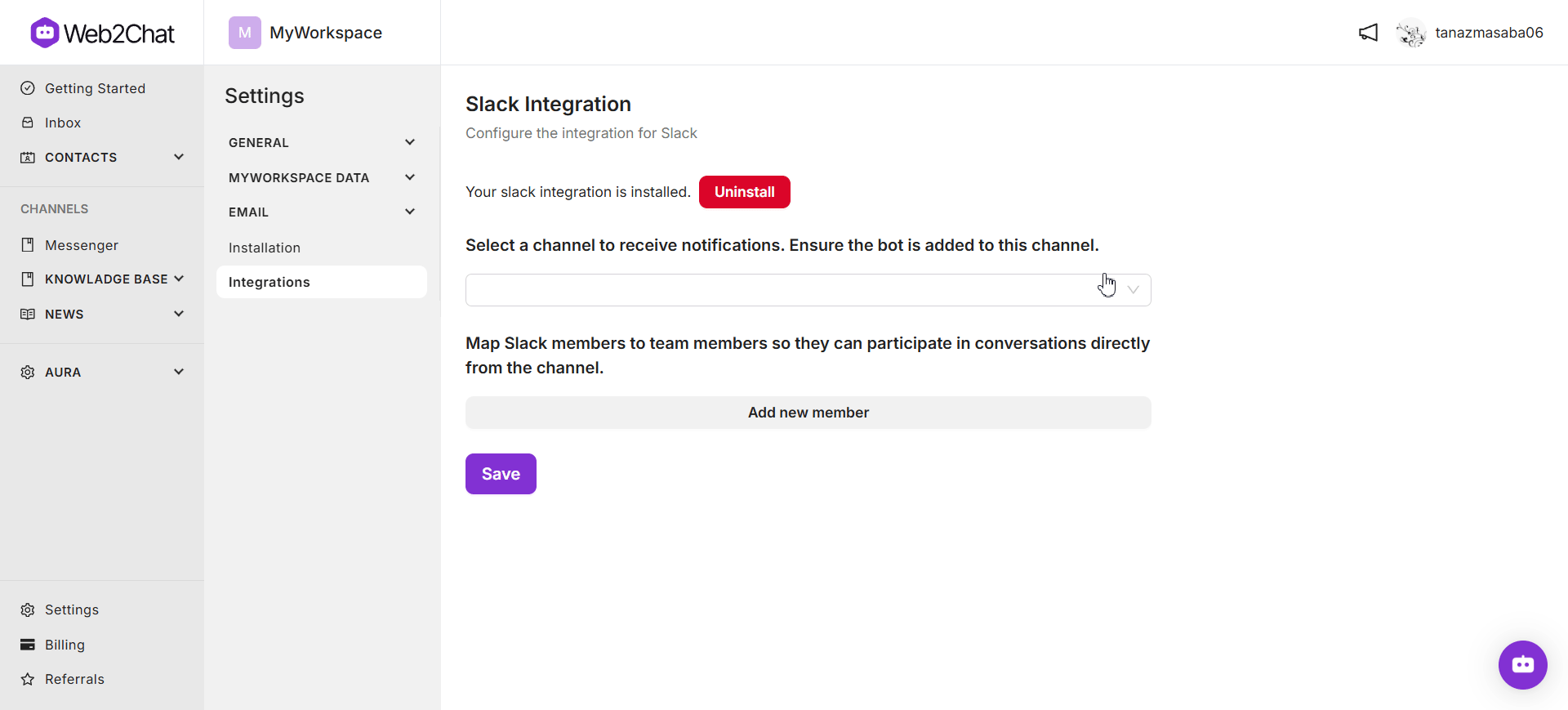This screenshot has width=1568, height=710.
Task: Click the CHANNELS section label
Action: click(55, 209)
